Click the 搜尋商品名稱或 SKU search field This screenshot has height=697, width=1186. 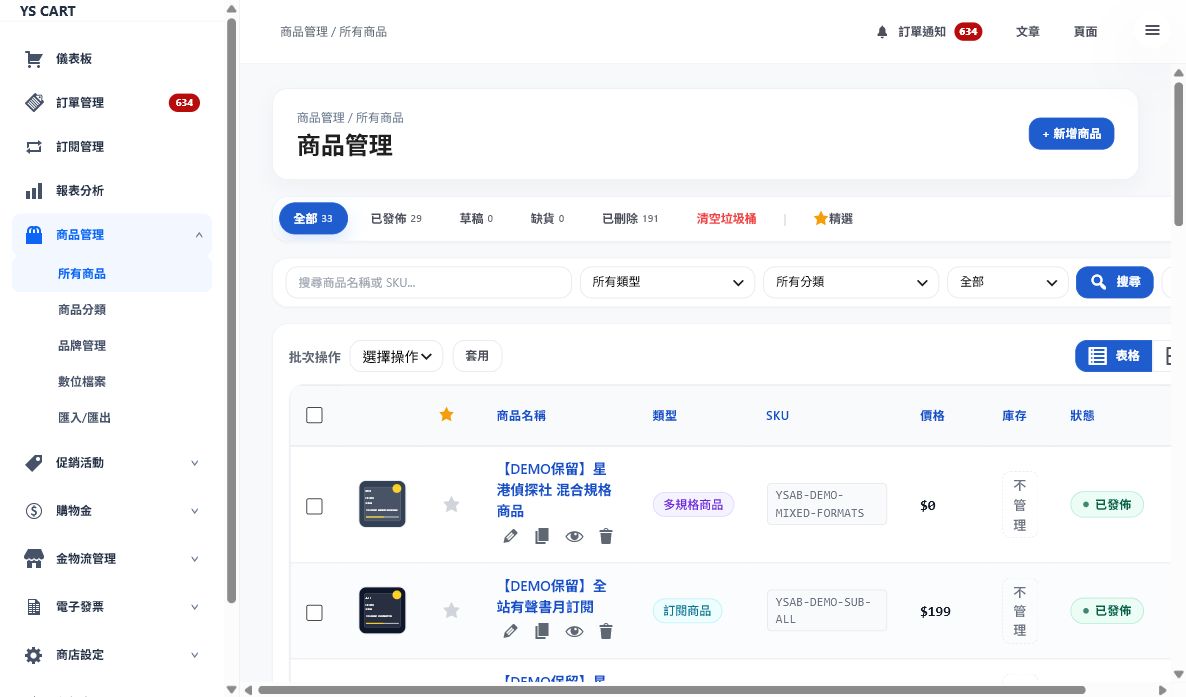click(428, 282)
